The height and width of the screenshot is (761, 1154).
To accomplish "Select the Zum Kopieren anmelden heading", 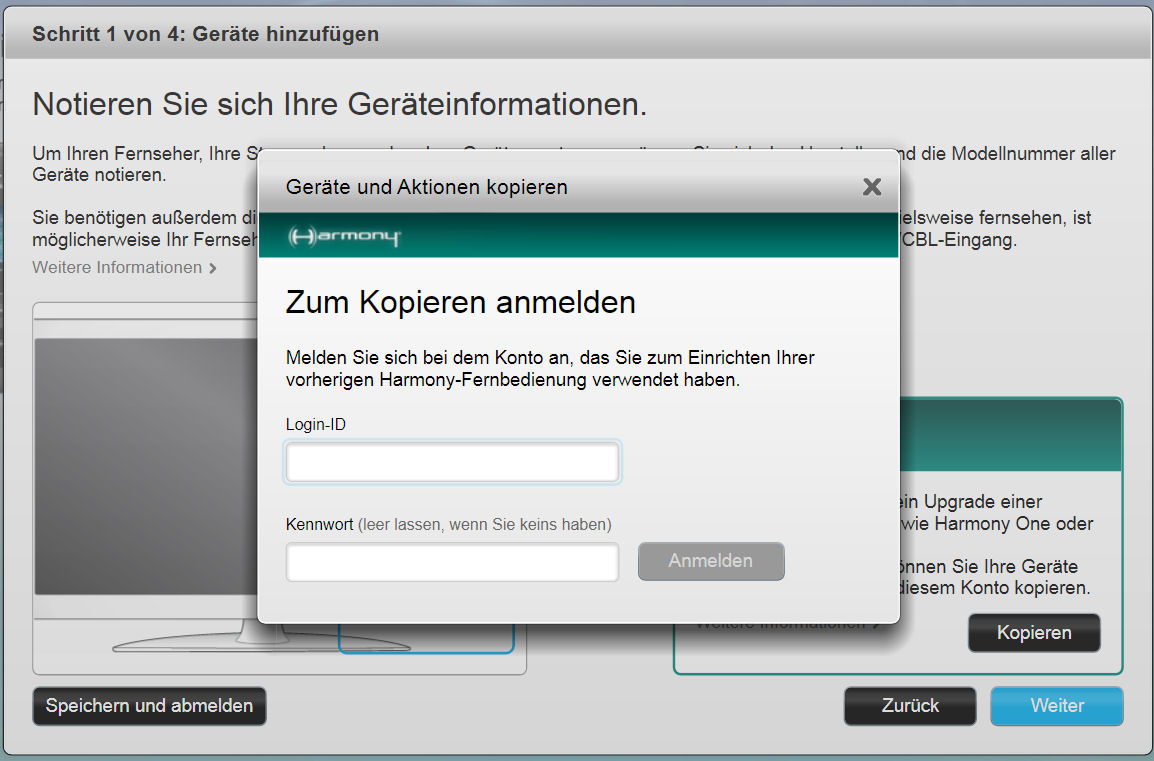I will pos(460,302).
